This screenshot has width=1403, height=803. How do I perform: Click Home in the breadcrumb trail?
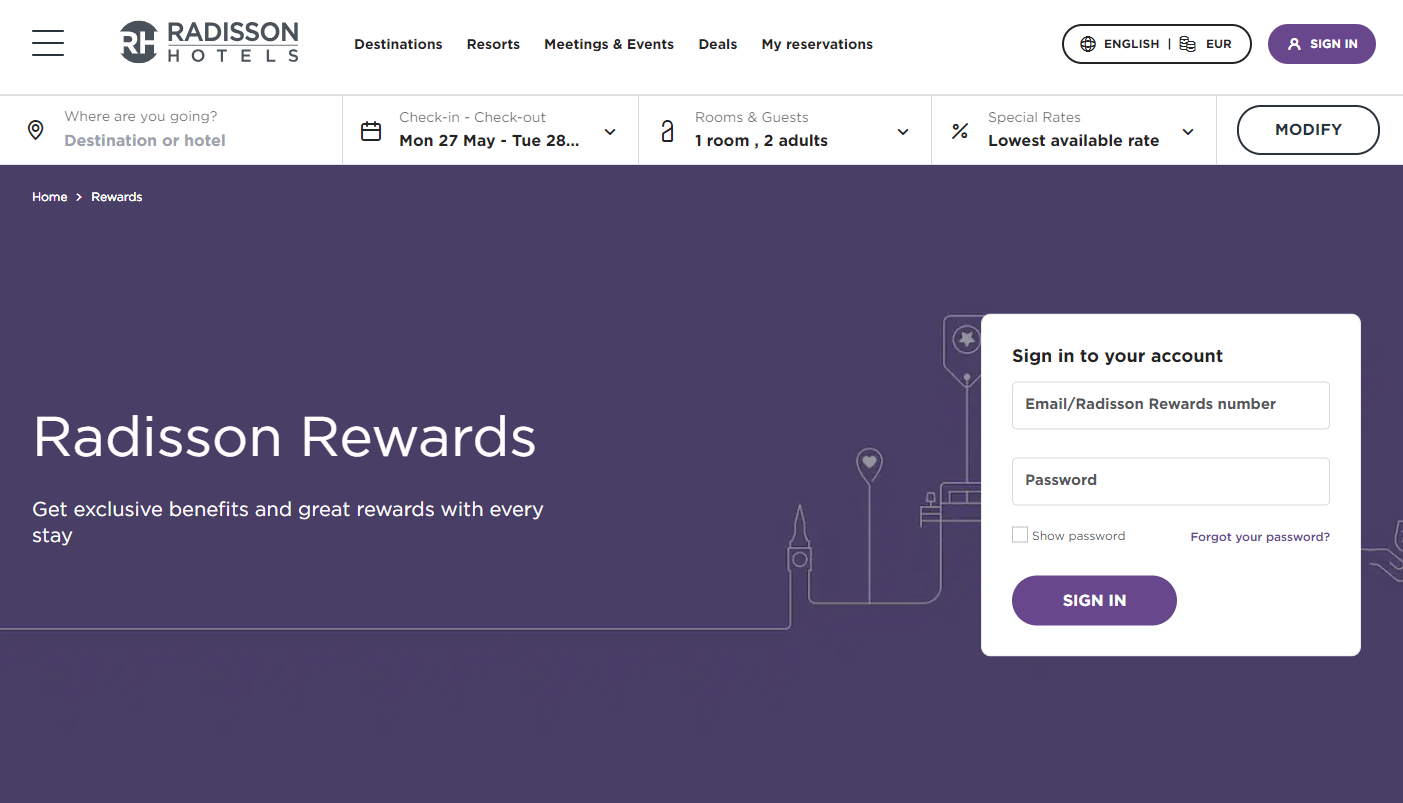(49, 196)
